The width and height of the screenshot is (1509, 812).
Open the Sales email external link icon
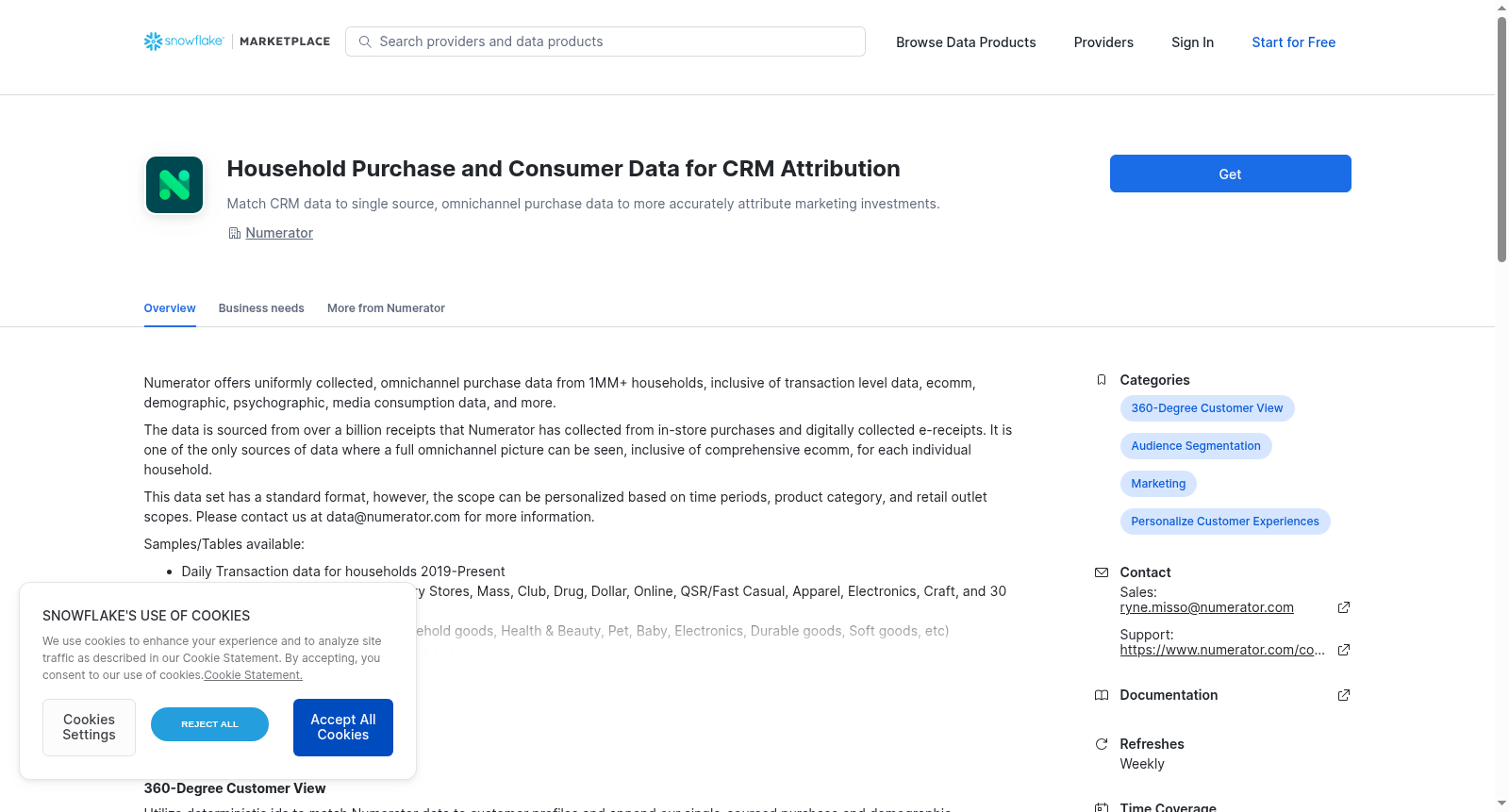tap(1344, 607)
